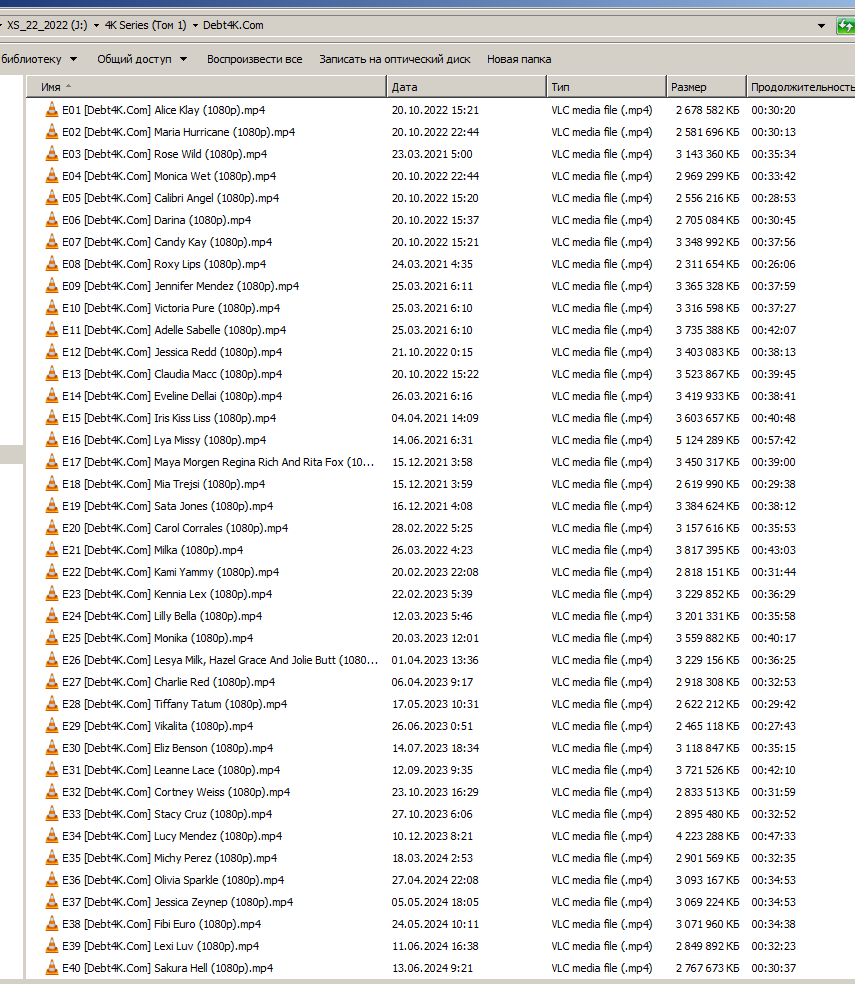Select file E19 Sata Jones (1080p).mp4
The width and height of the screenshot is (855, 997).
coord(168,506)
